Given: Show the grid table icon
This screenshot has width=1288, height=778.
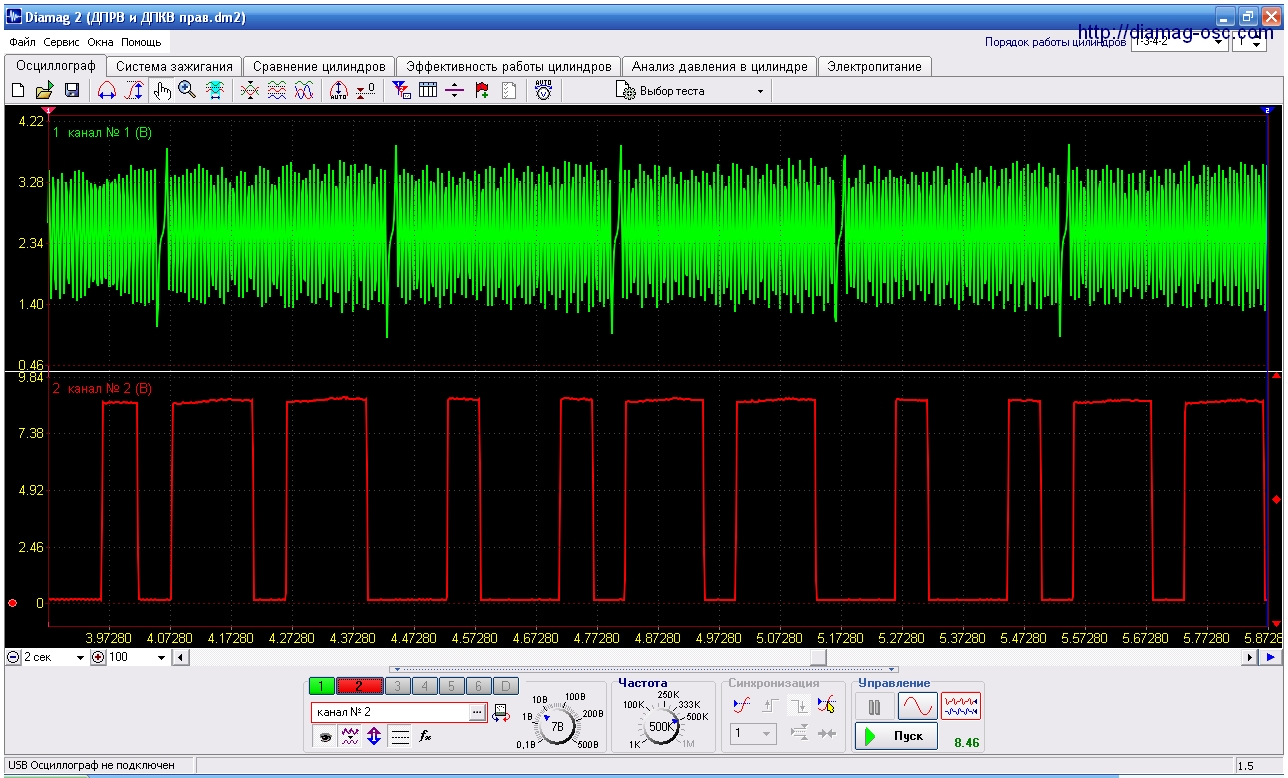Looking at the screenshot, I should click(x=428, y=91).
